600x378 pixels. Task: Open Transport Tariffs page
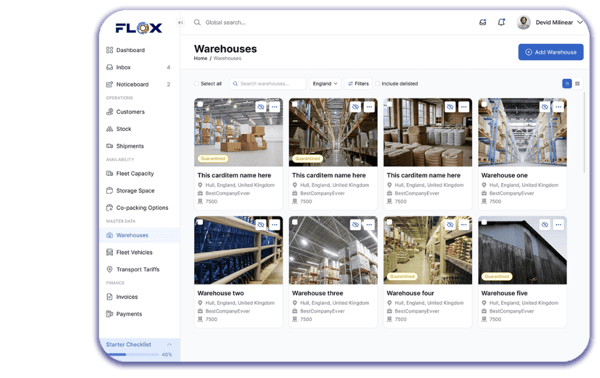(139, 269)
